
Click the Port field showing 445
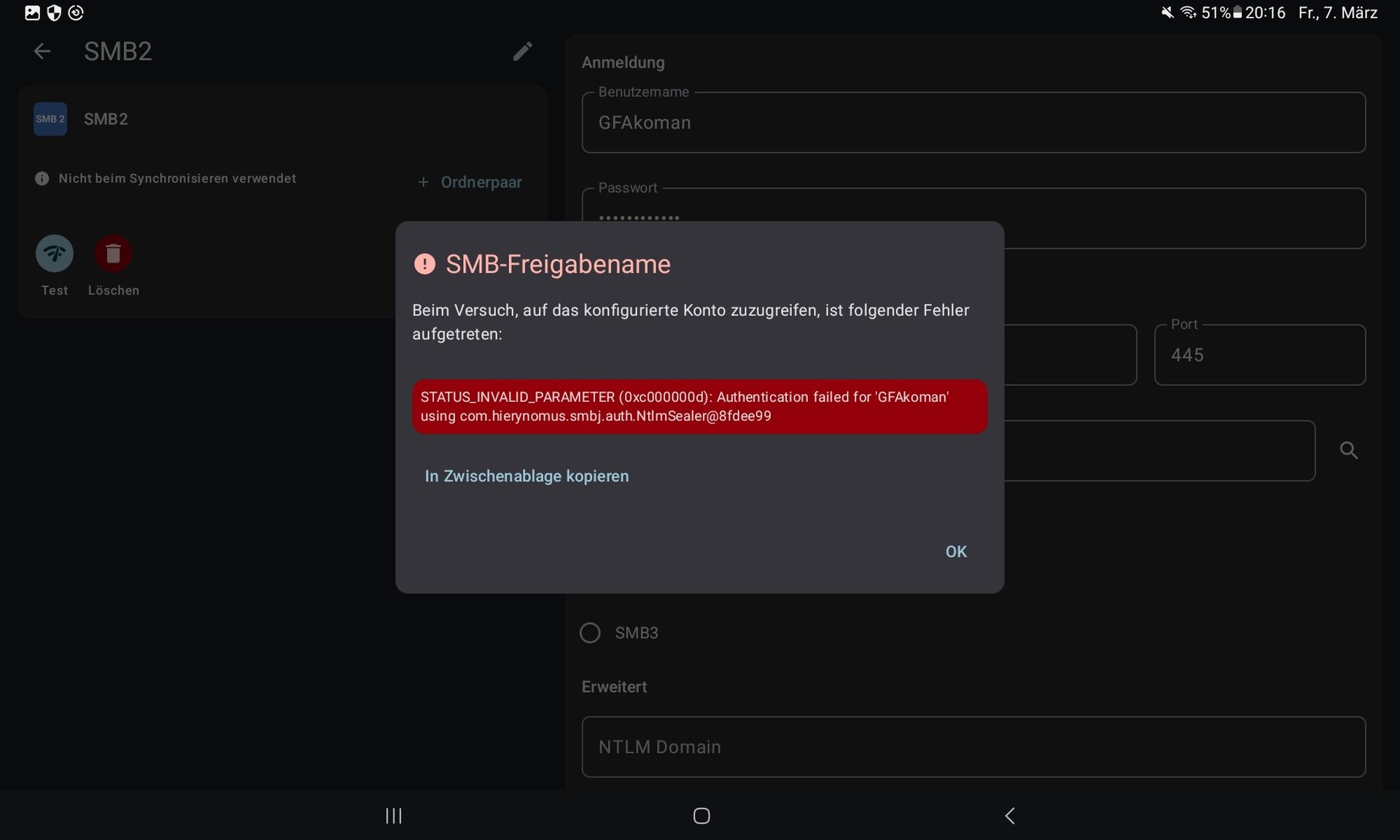1259,355
